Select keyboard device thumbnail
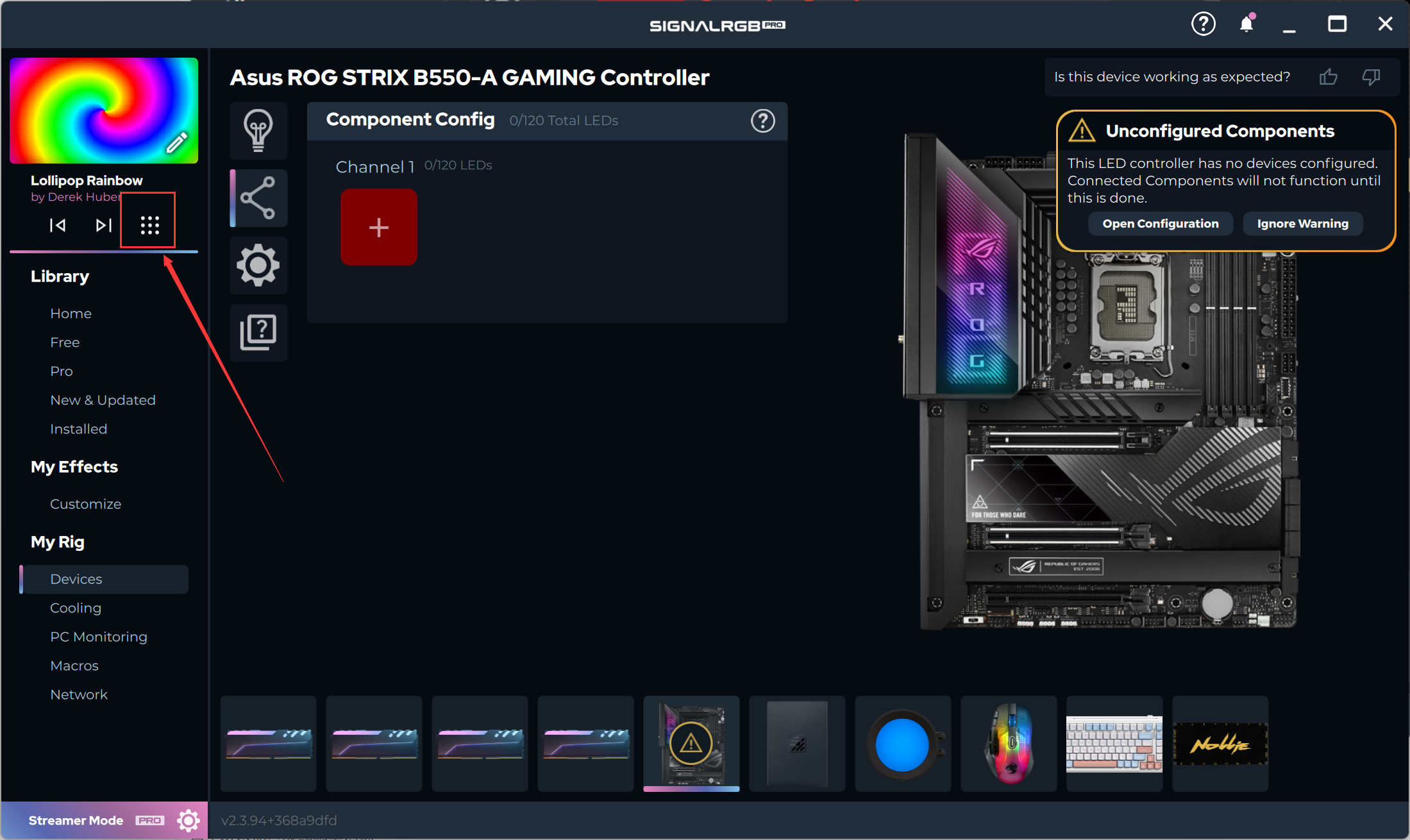 click(x=1114, y=744)
